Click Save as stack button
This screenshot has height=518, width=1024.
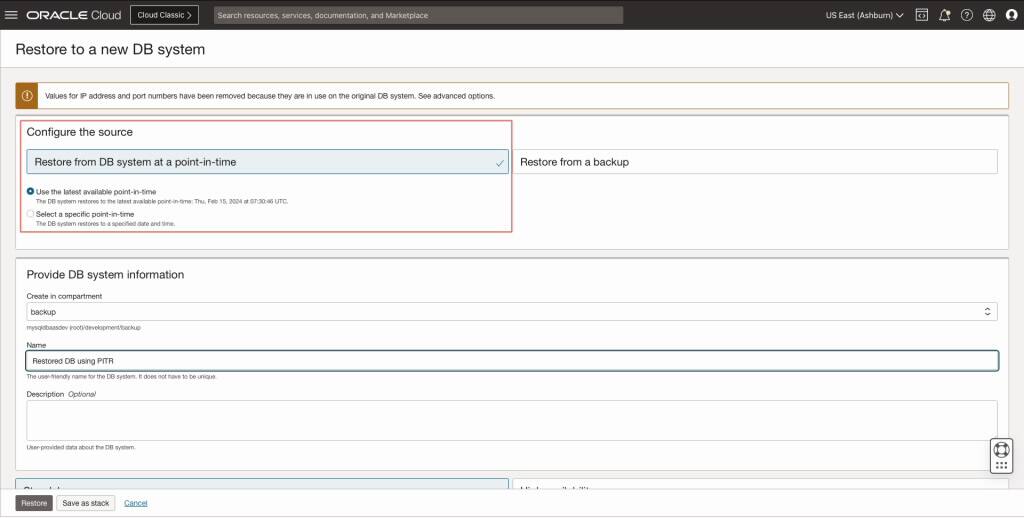(x=86, y=503)
